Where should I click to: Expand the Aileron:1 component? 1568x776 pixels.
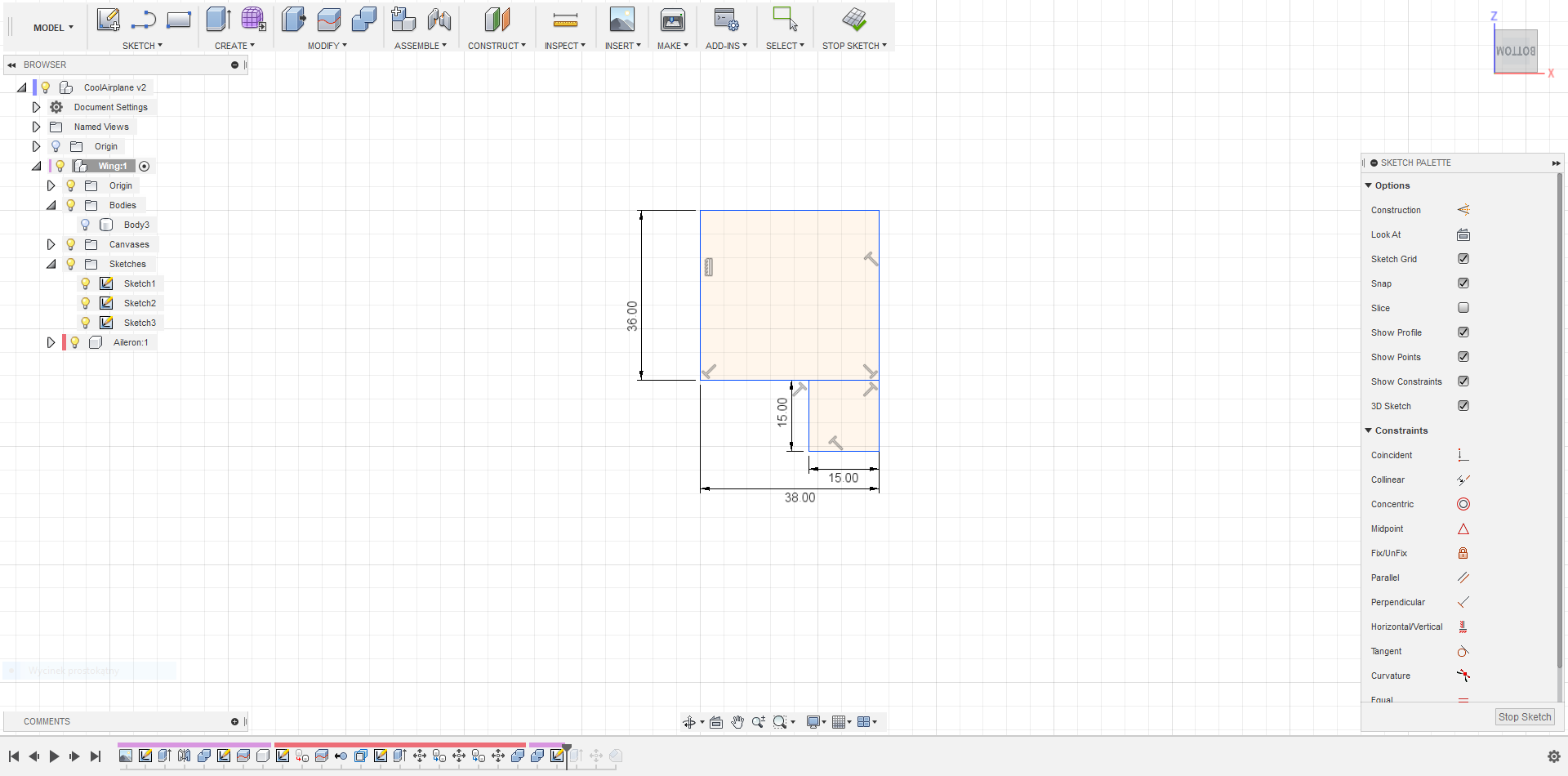(x=51, y=342)
